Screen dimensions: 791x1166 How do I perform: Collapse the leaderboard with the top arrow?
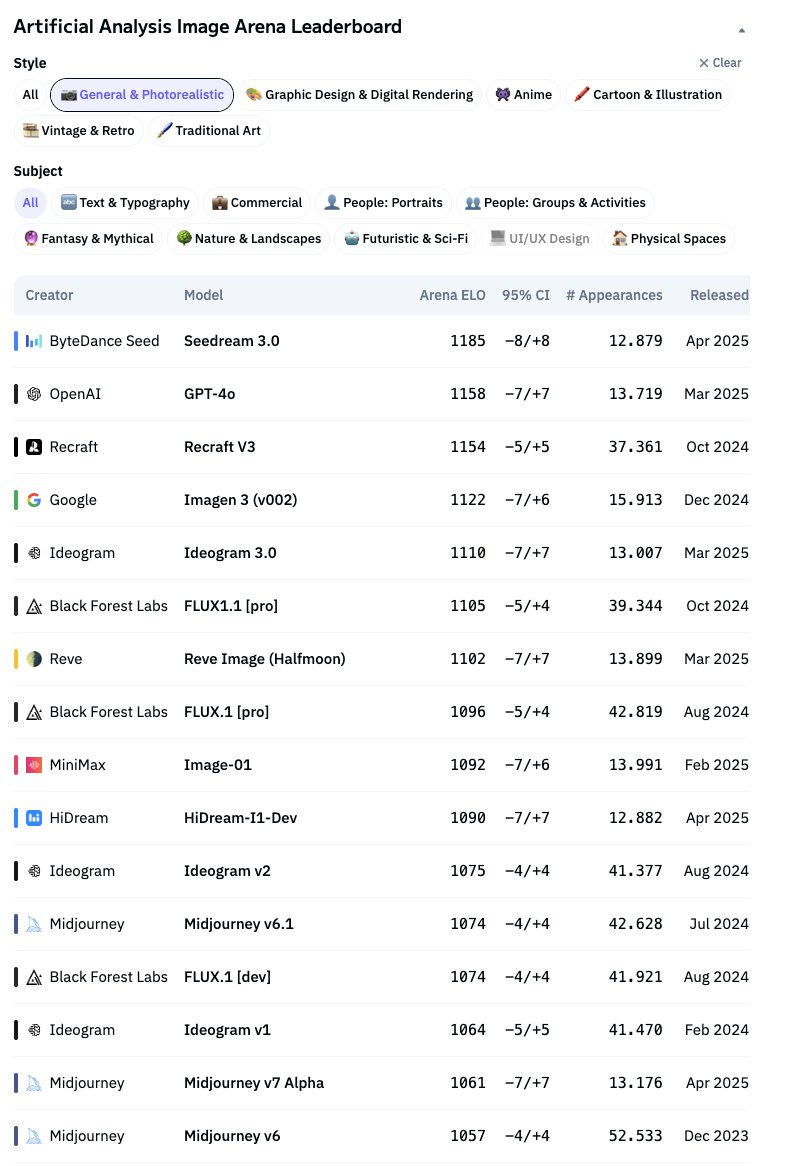(x=741, y=30)
